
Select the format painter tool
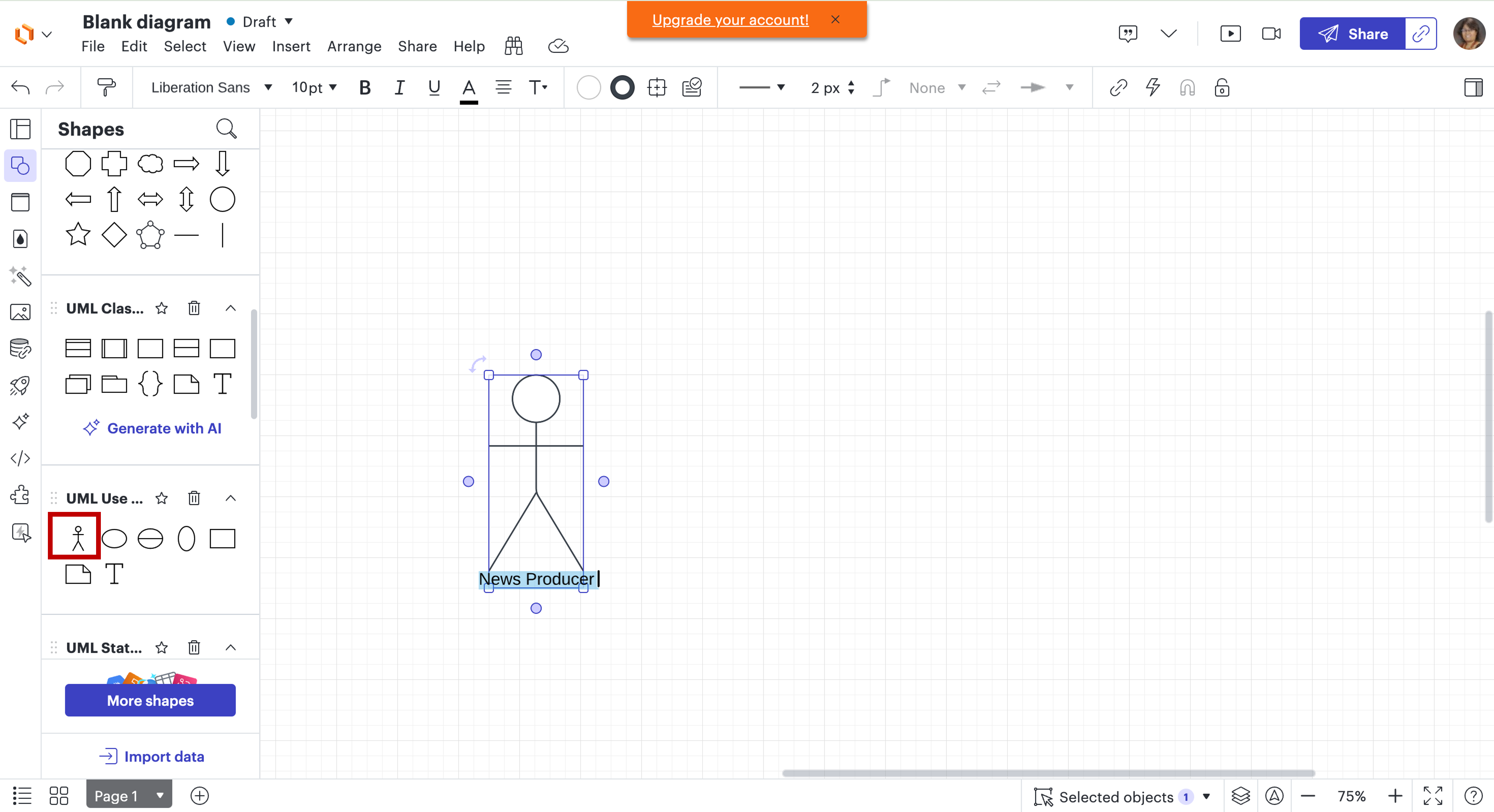coord(106,87)
